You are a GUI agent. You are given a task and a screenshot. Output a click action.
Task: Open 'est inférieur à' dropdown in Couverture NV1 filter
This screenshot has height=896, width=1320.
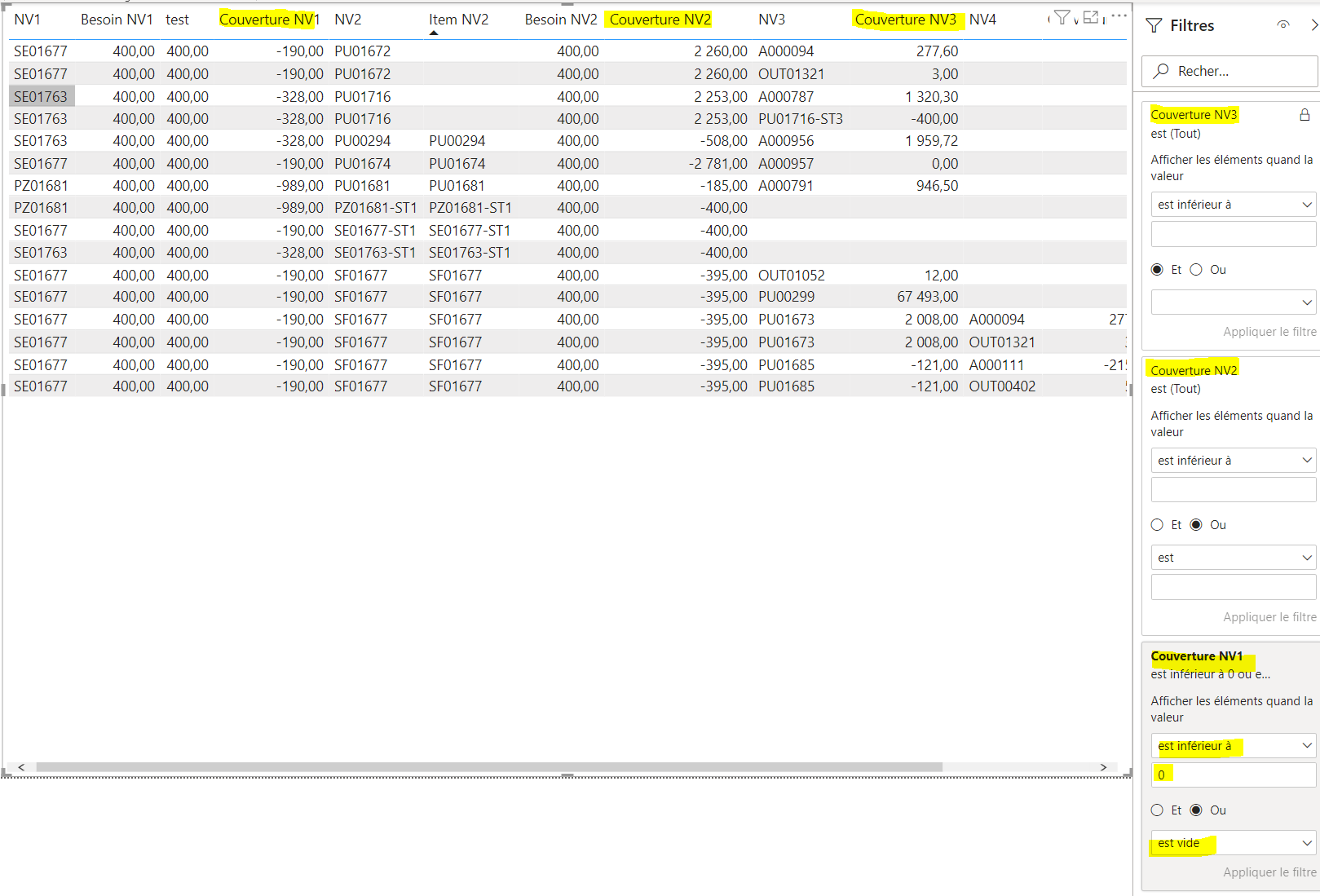click(x=1234, y=746)
